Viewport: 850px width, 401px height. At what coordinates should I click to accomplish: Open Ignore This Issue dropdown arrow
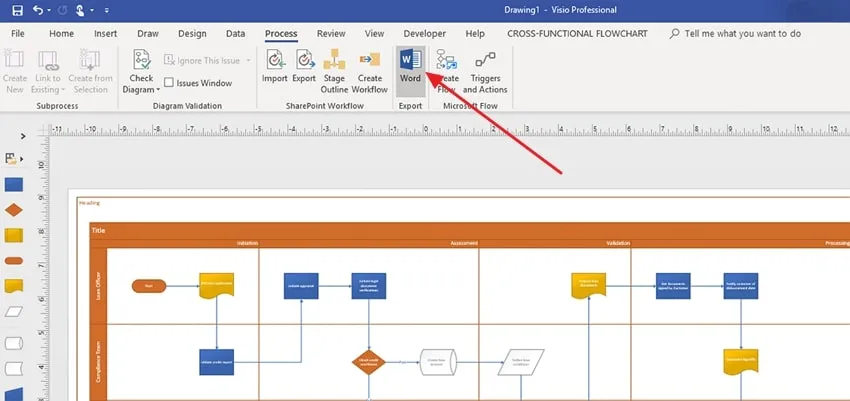[x=249, y=61]
